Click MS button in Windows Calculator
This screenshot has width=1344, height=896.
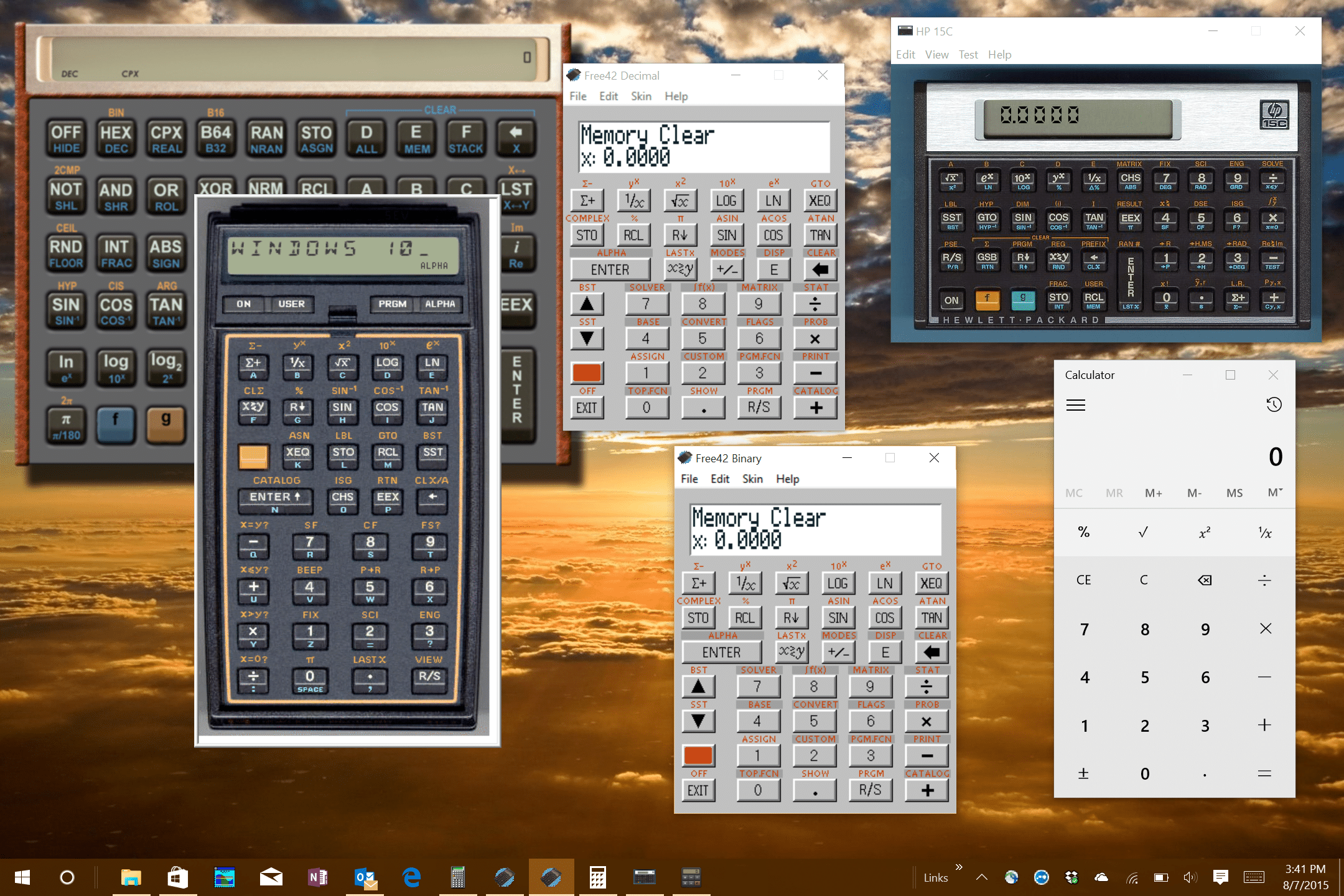click(x=1234, y=493)
